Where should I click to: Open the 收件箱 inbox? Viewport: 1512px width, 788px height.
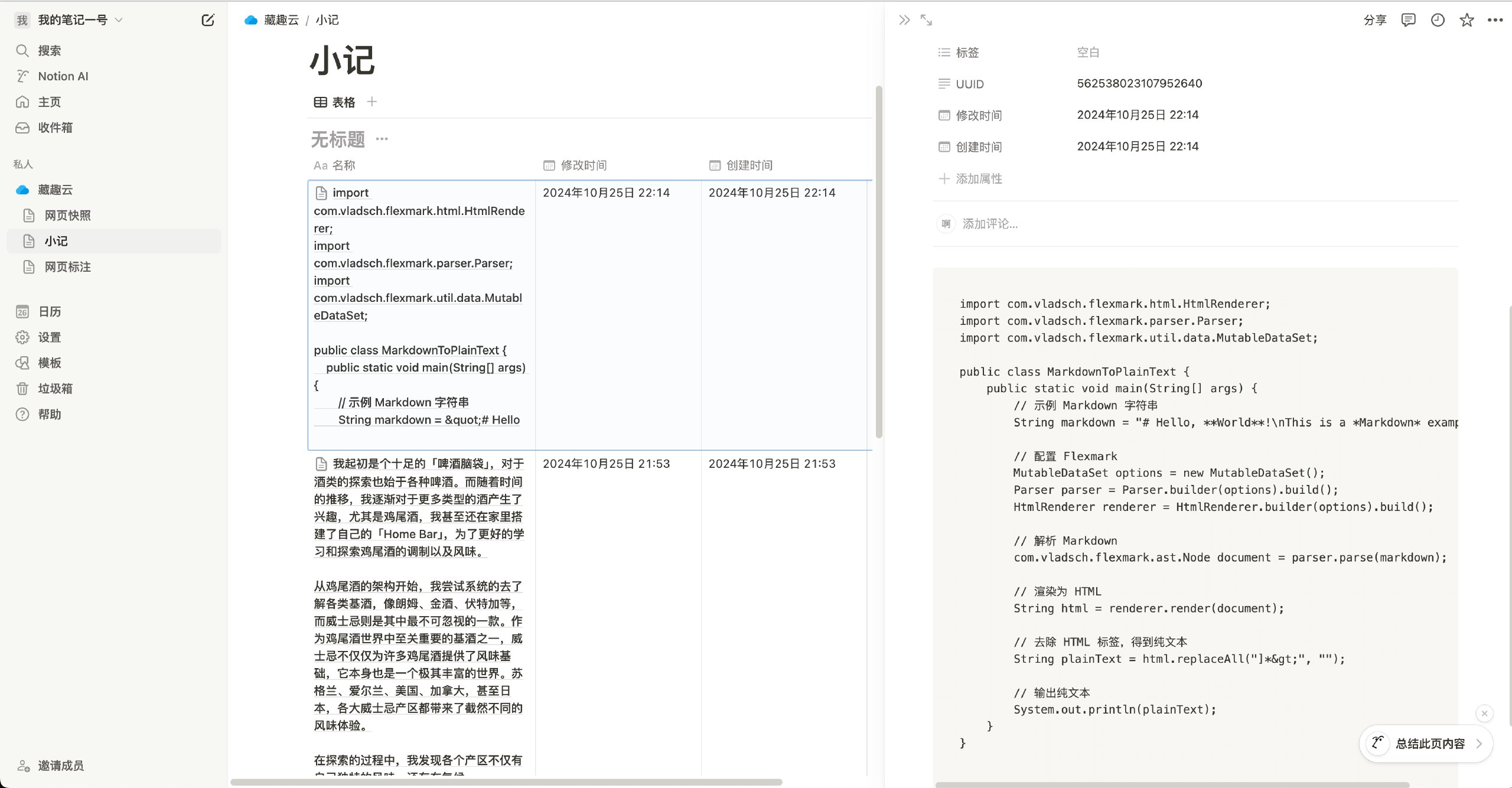(113, 128)
